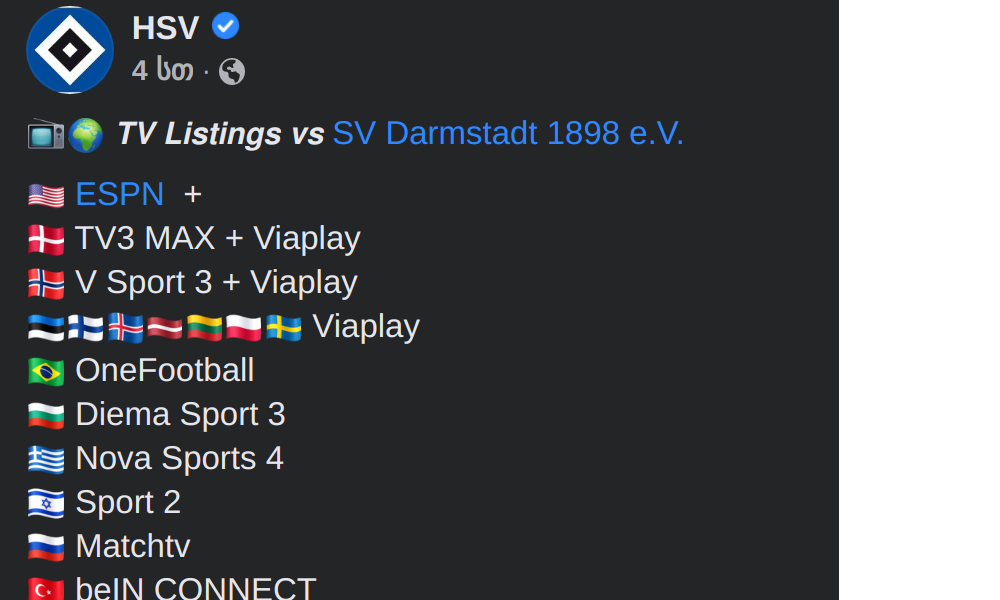The width and height of the screenshot is (1000, 600).
Task: Click the 'TV Listings vs' heading text
Action: click(220, 133)
